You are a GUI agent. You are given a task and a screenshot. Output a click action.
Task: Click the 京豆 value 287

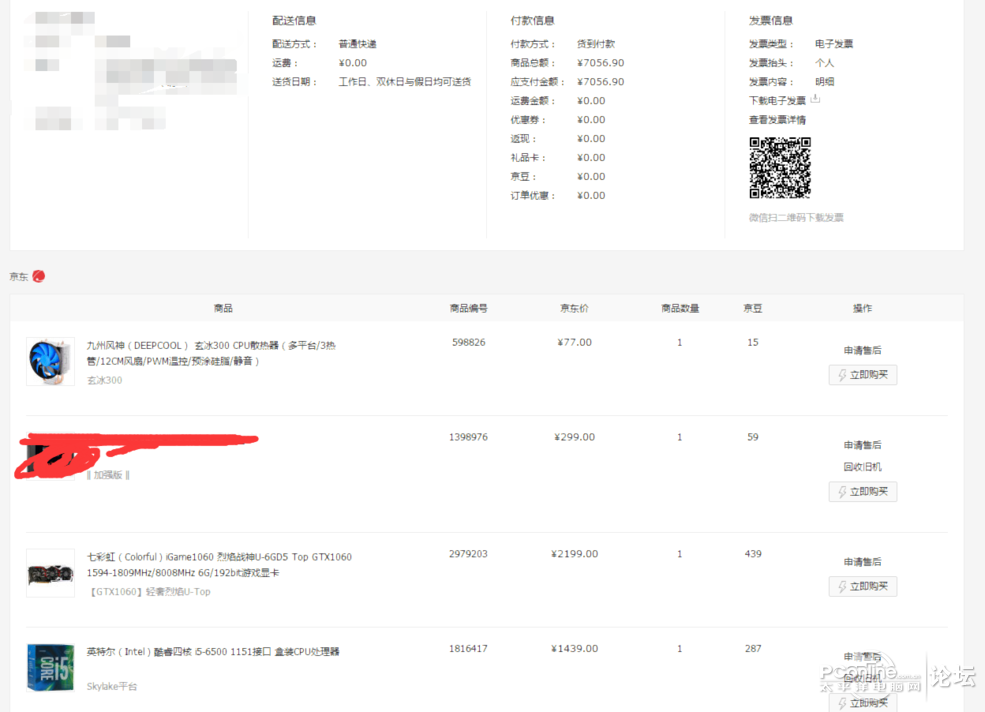(x=753, y=649)
